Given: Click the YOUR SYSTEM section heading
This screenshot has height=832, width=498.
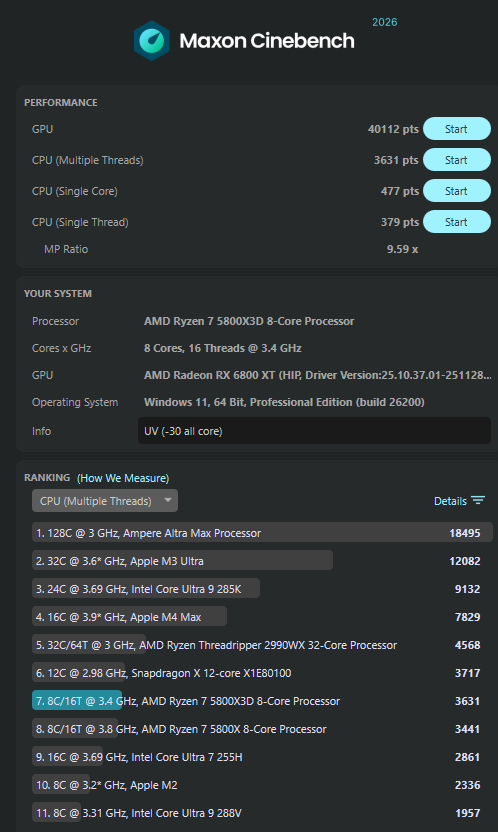Looking at the screenshot, I should (x=58, y=293).
